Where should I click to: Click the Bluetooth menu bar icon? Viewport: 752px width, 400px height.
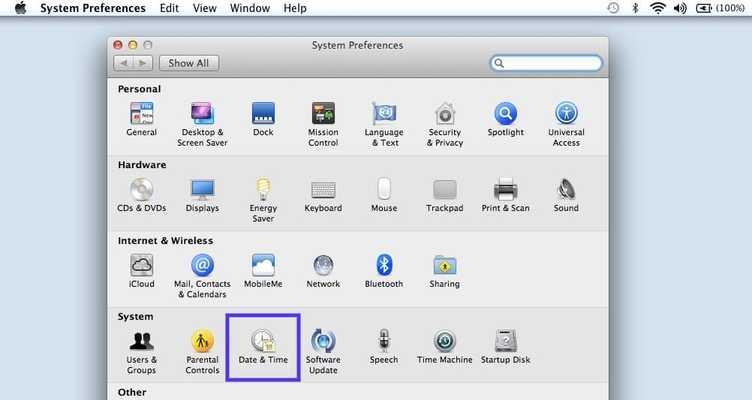coord(635,8)
